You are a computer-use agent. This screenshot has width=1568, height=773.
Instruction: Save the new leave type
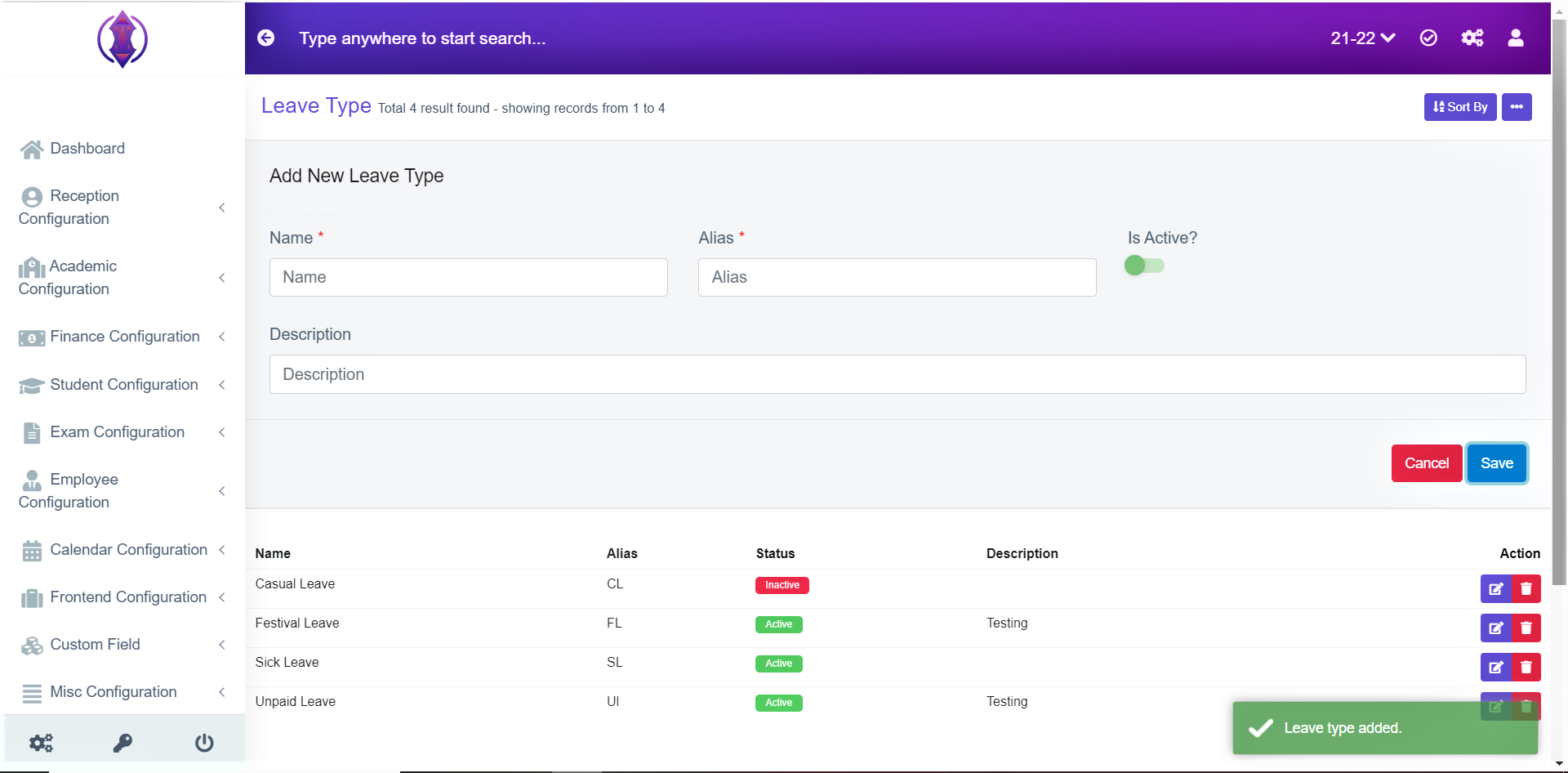point(1497,463)
